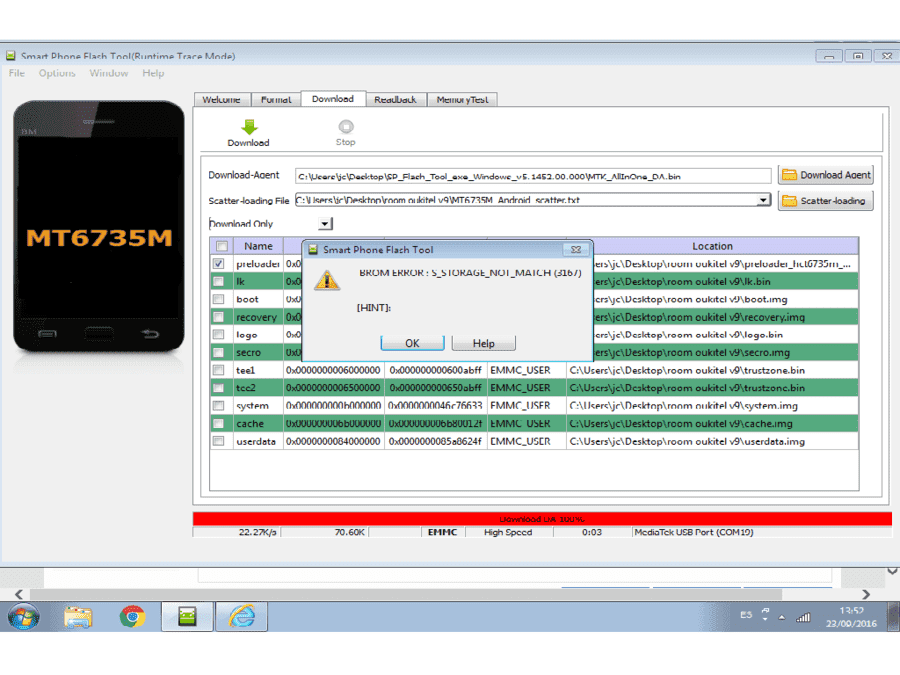This screenshot has height=675, width=900.
Task: Open File Explorer from the taskbar
Action: pyautogui.click(x=78, y=617)
